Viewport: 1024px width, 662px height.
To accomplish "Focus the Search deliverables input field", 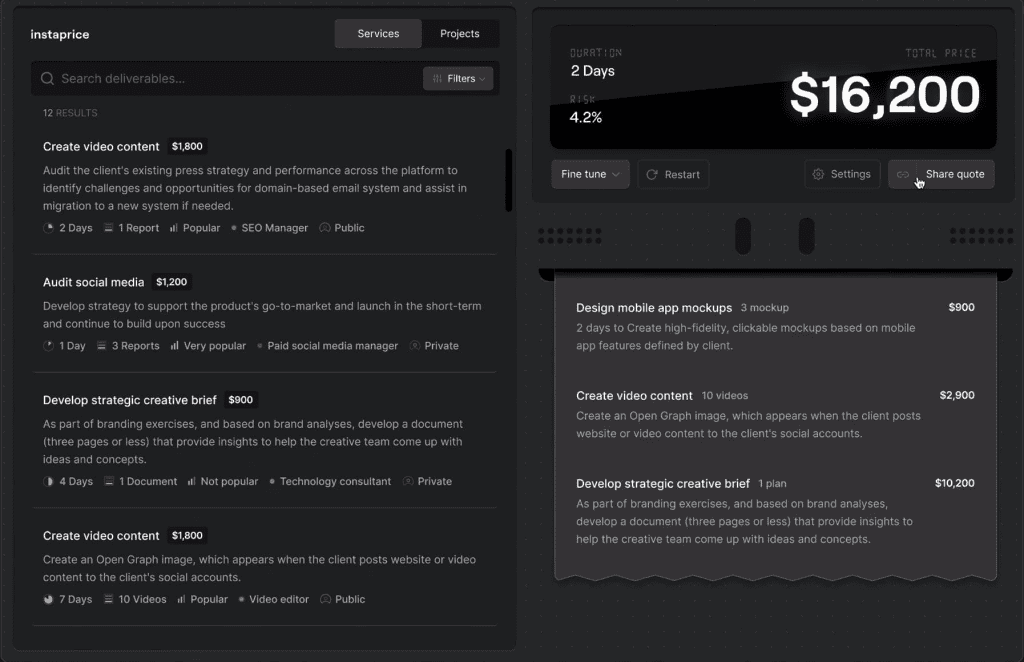I will click(x=230, y=79).
